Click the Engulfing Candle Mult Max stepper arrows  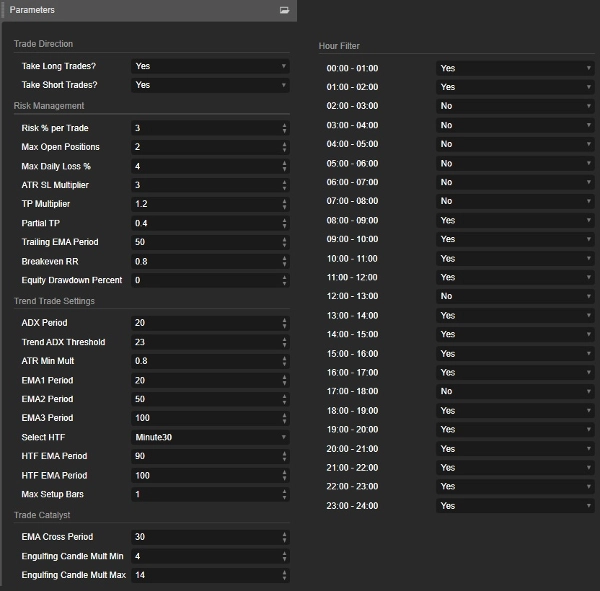tap(284, 575)
